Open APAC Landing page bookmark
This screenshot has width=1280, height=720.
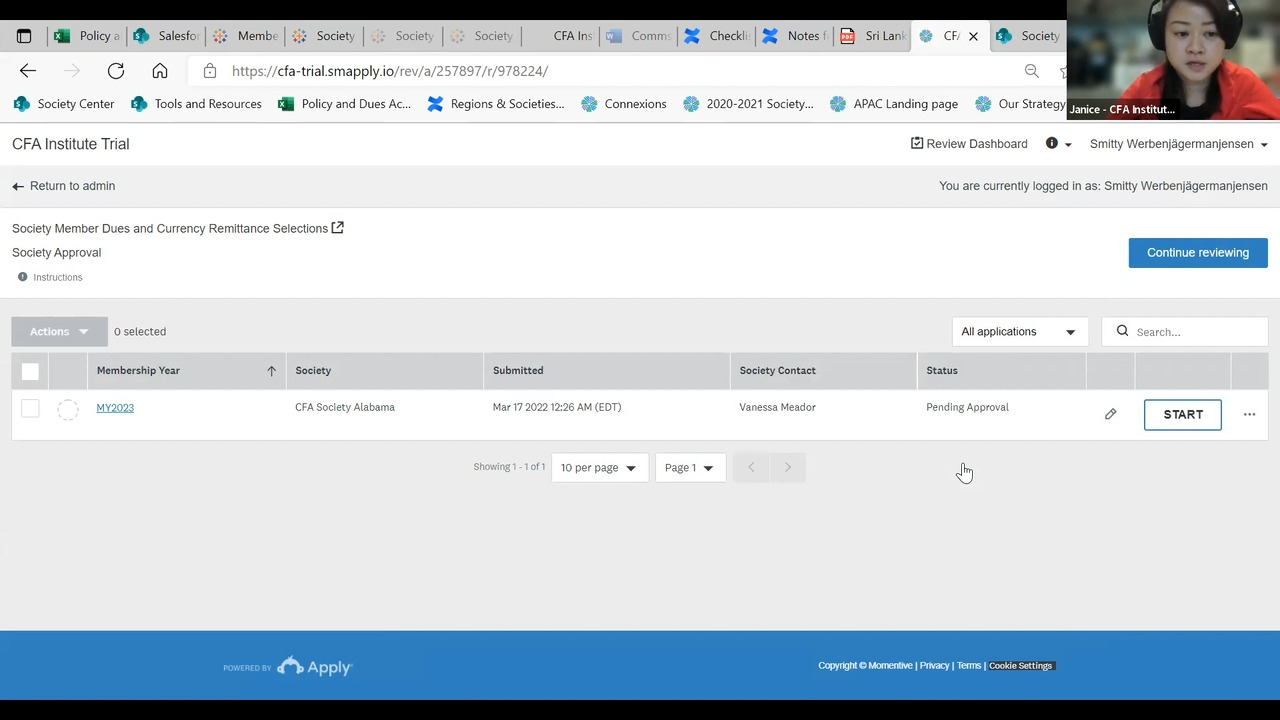pyautogui.click(x=894, y=104)
